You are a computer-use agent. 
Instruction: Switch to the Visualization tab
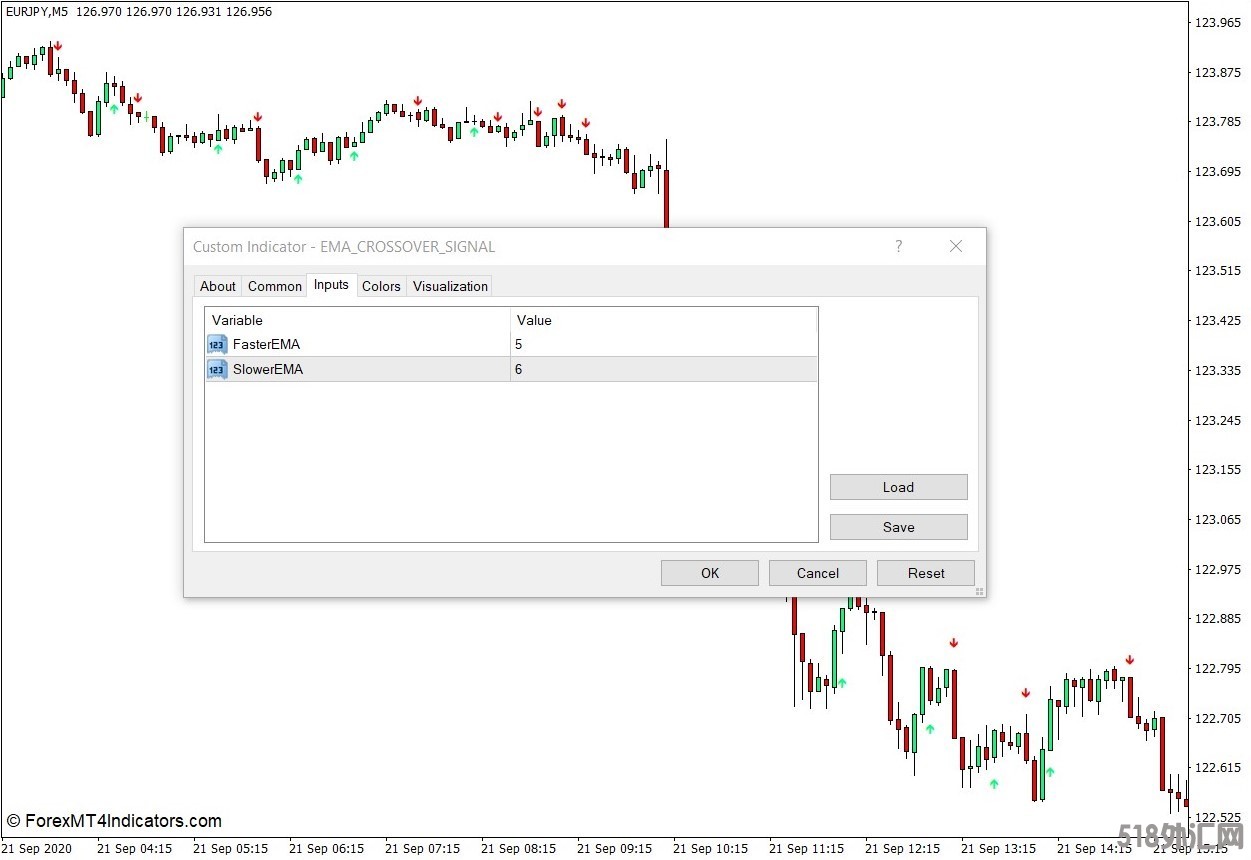click(x=450, y=286)
